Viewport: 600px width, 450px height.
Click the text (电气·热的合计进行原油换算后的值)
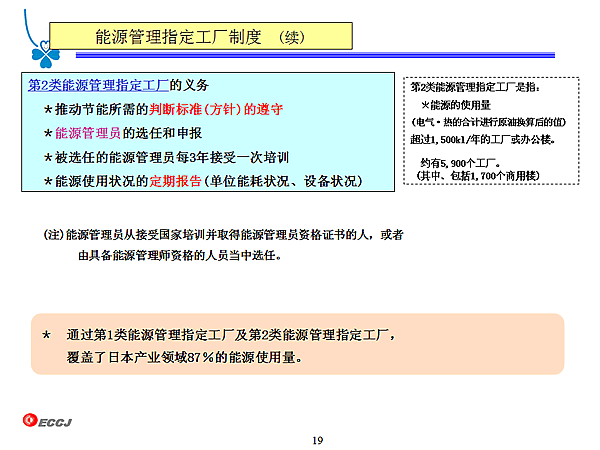pos(489,122)
